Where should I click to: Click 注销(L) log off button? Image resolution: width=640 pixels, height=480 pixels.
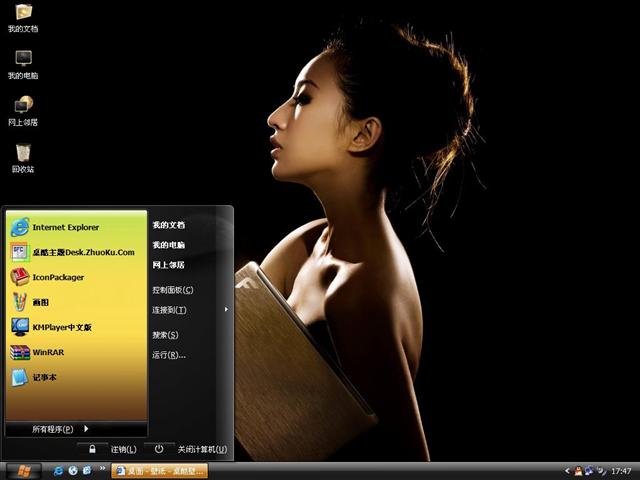tap(124, 449)
